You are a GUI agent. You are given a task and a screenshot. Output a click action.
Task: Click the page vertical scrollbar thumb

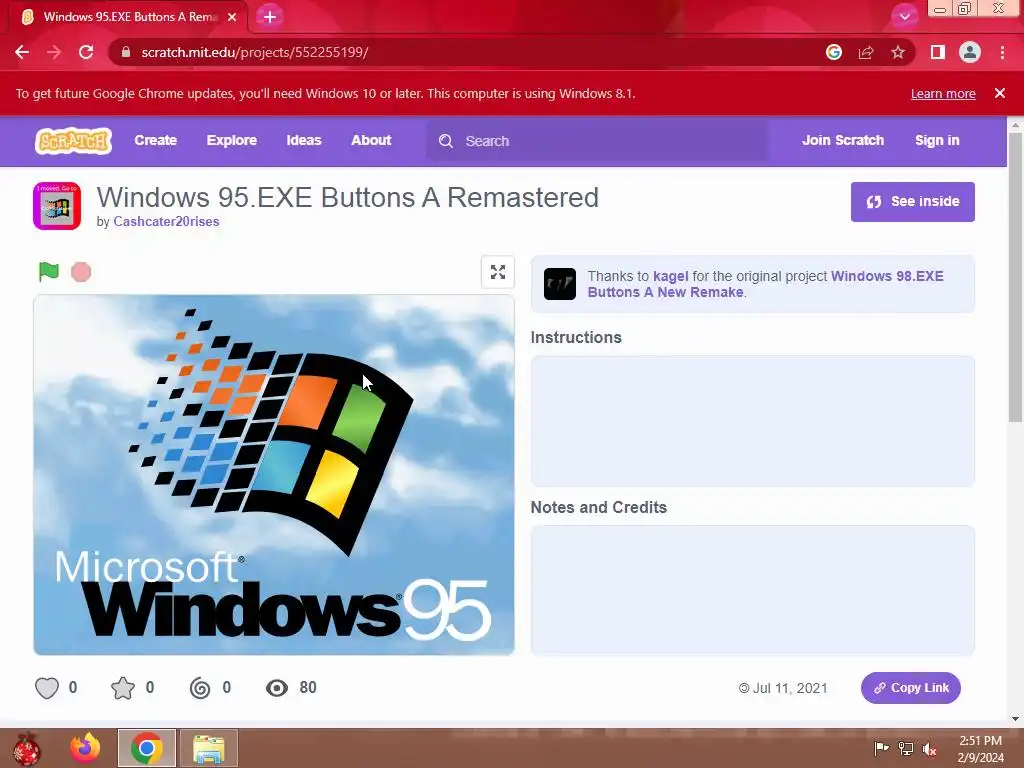point(1015,277)
